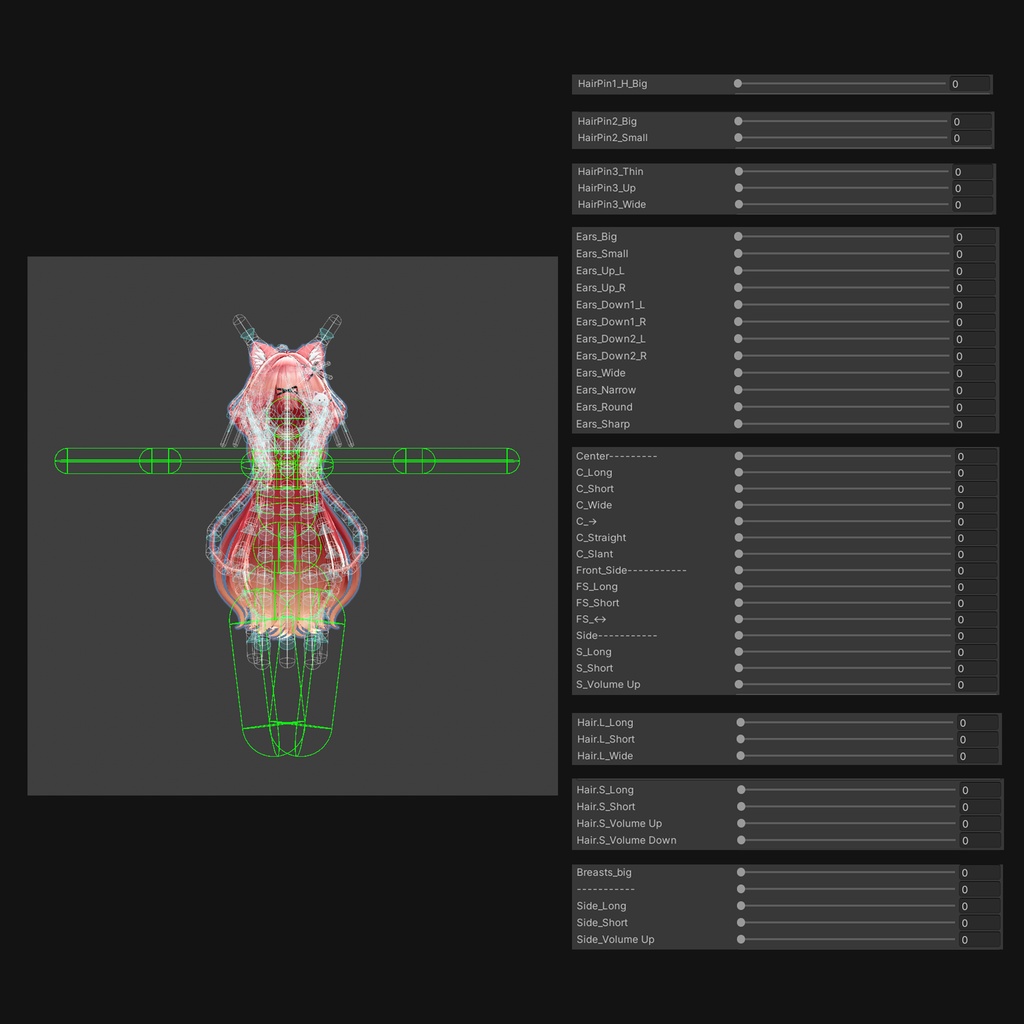Click the HairPin1_H_Big slider handle
The image size is (1024, 1024).
click(738, 84)
